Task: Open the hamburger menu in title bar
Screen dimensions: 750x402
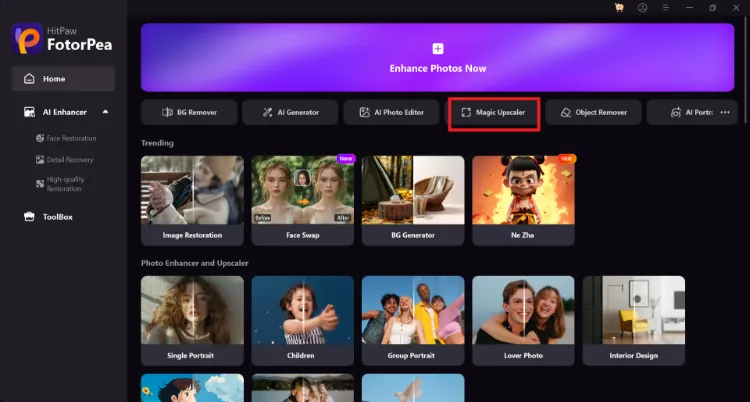Action: point(664,8)
